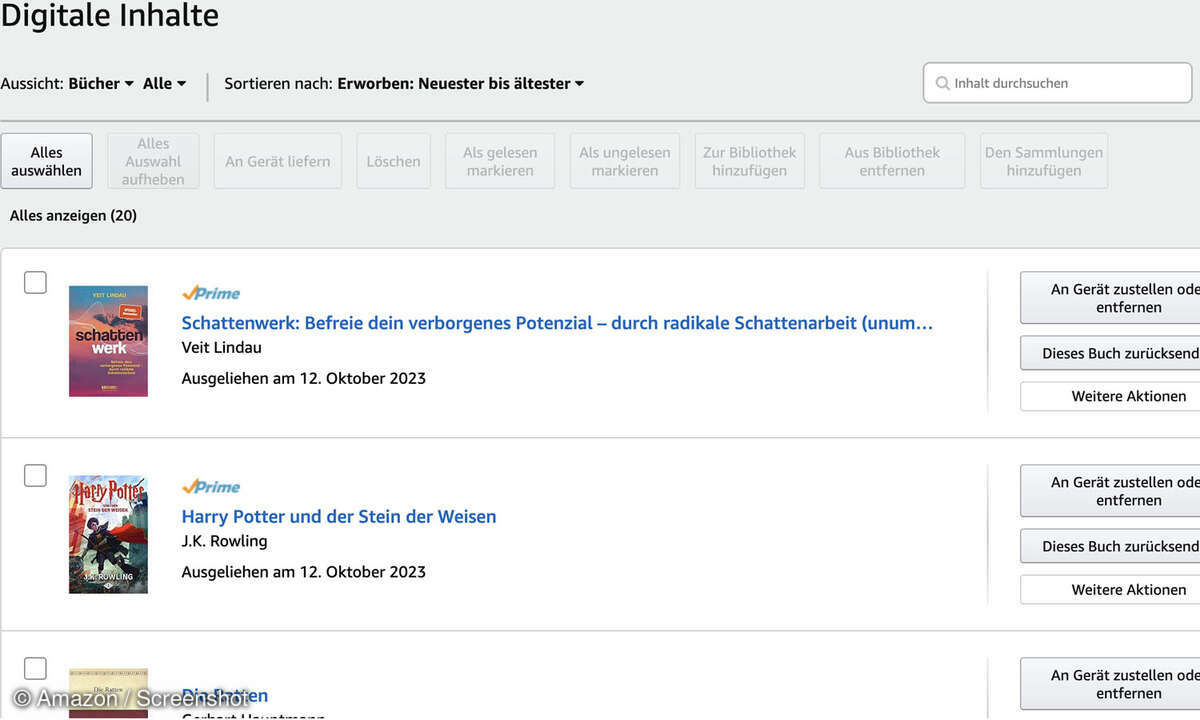Tick the checkbox for Schattenwerk

[x=35, y=282]
